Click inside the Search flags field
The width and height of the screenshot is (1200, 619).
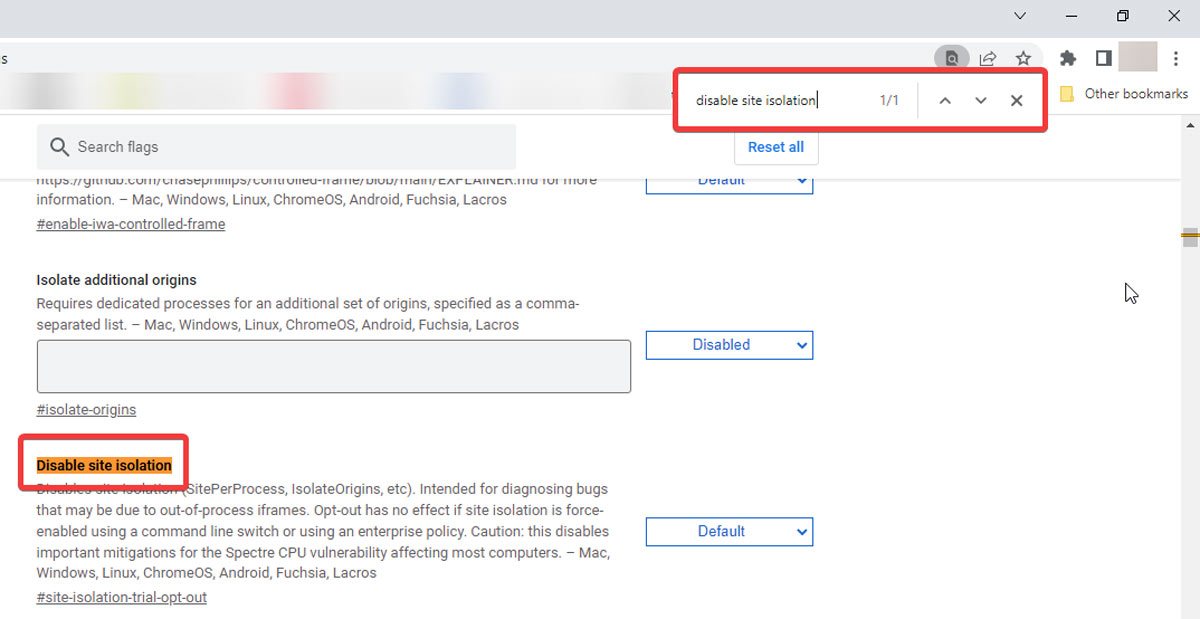(276, 146)
